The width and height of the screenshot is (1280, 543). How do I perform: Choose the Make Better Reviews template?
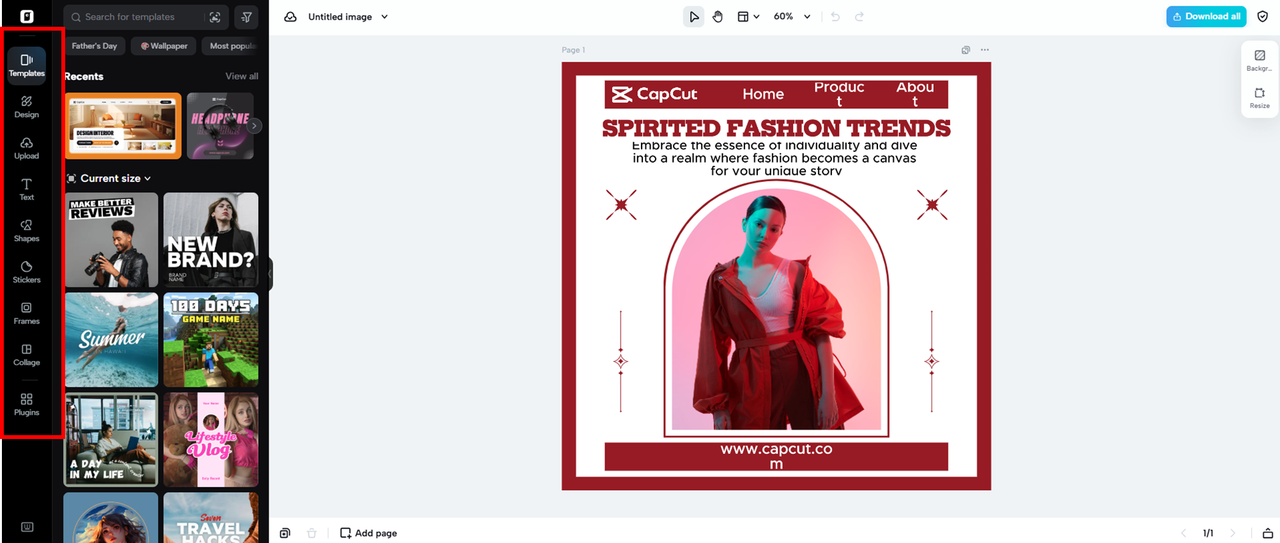pyautogui.click(x=112, y=240)
